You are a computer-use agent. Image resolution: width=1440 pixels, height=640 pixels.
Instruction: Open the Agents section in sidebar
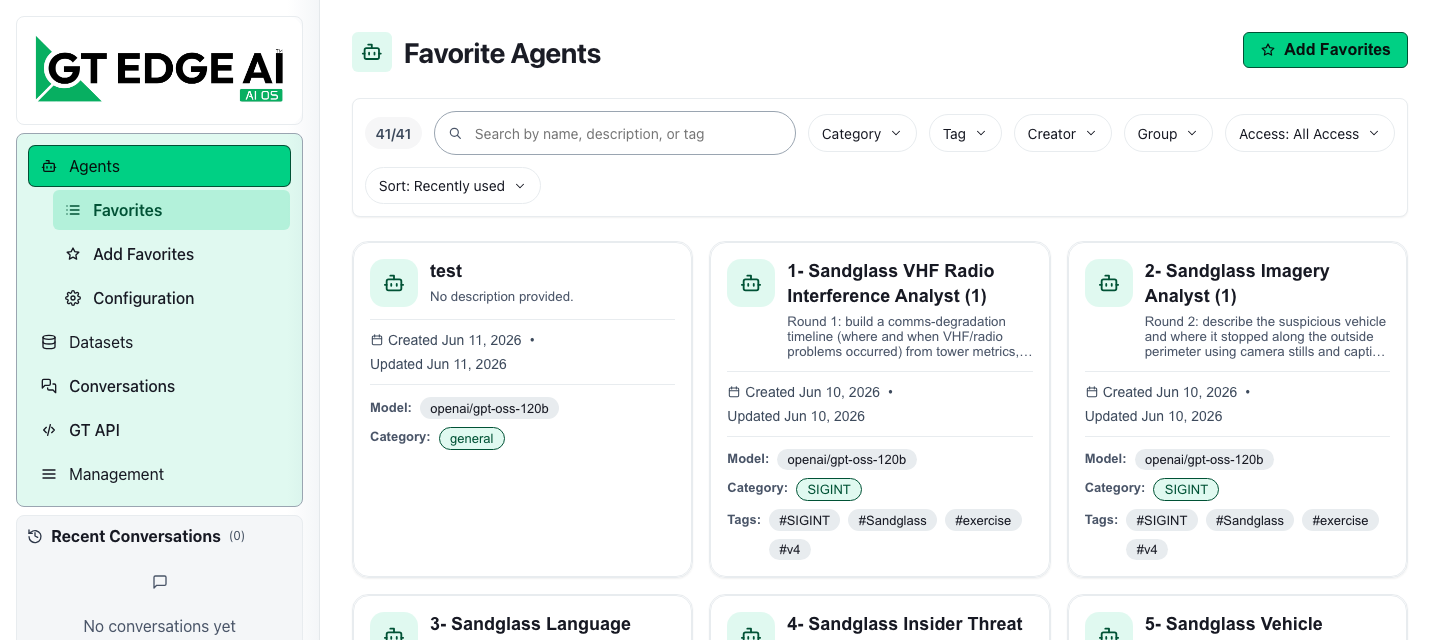click(159, 166)
